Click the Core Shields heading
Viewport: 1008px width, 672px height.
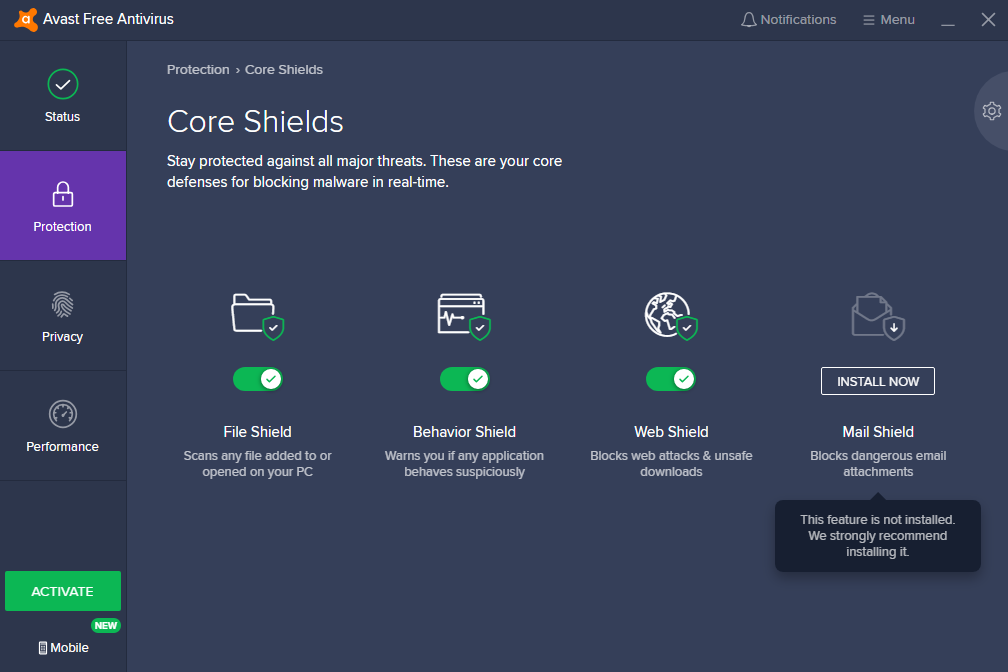coord(255,122)
